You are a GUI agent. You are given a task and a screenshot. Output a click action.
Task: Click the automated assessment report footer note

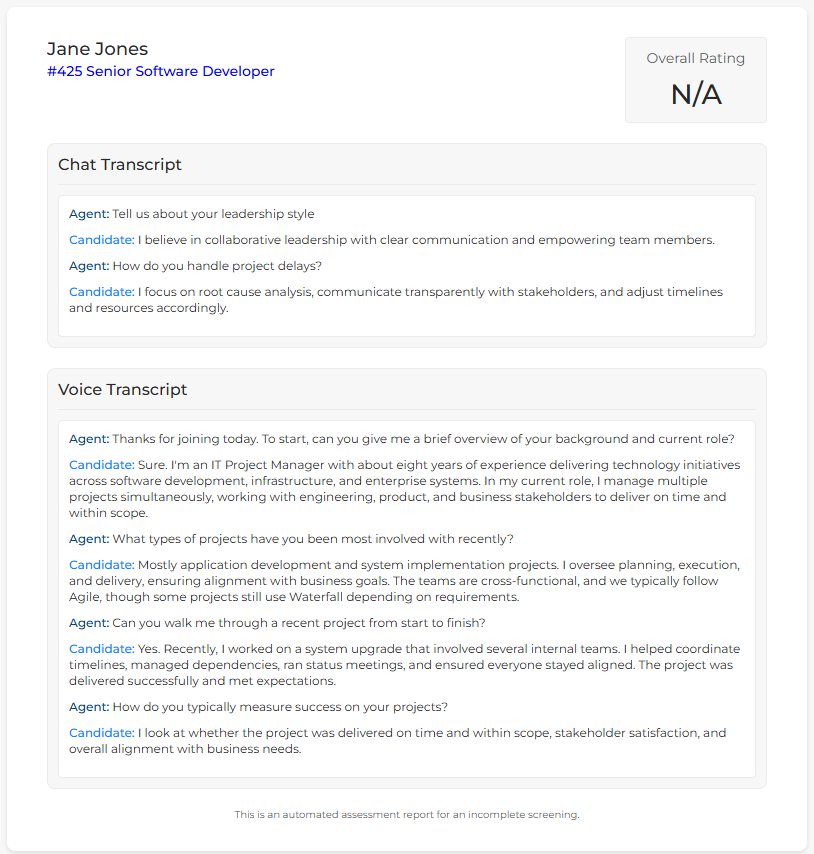407,815
